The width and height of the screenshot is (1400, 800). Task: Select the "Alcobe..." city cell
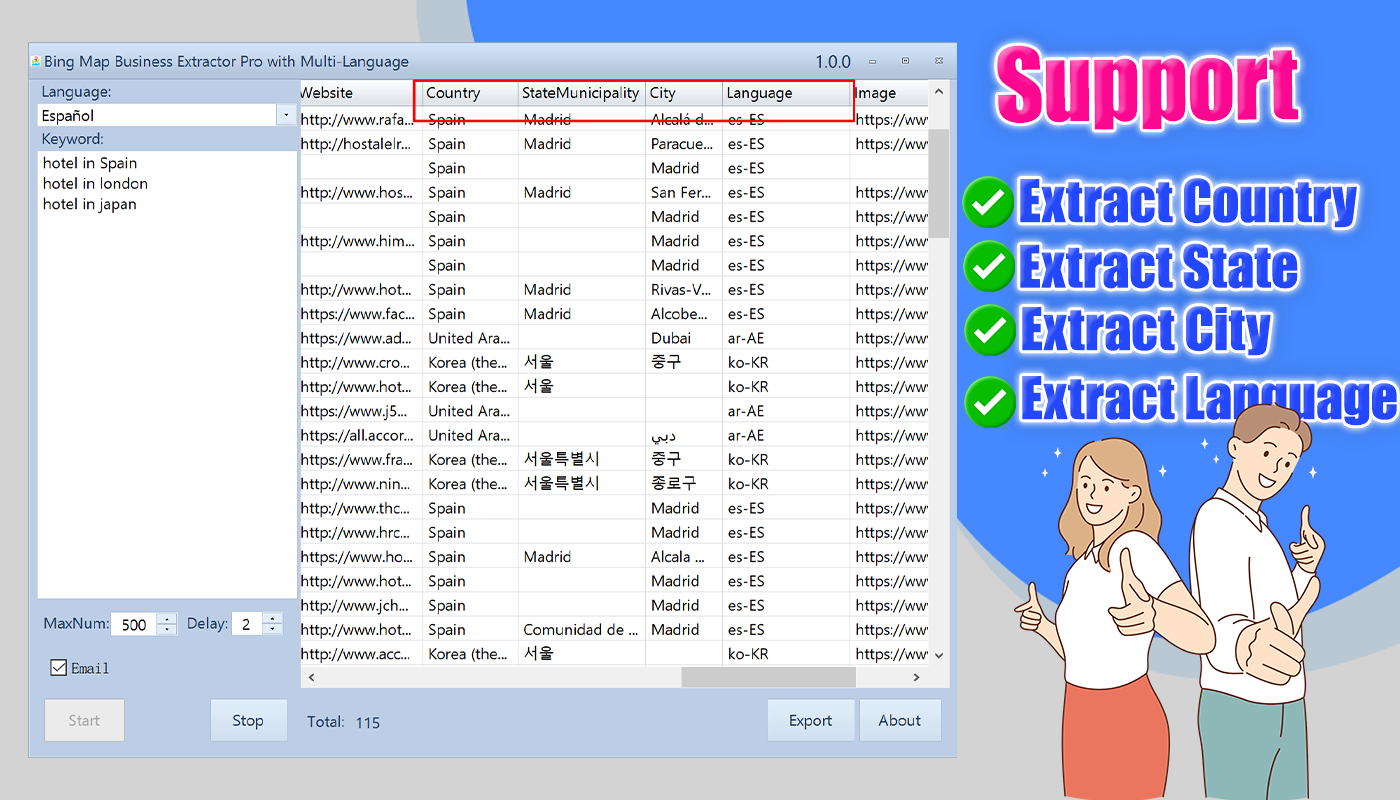click(x=684, y=314)
